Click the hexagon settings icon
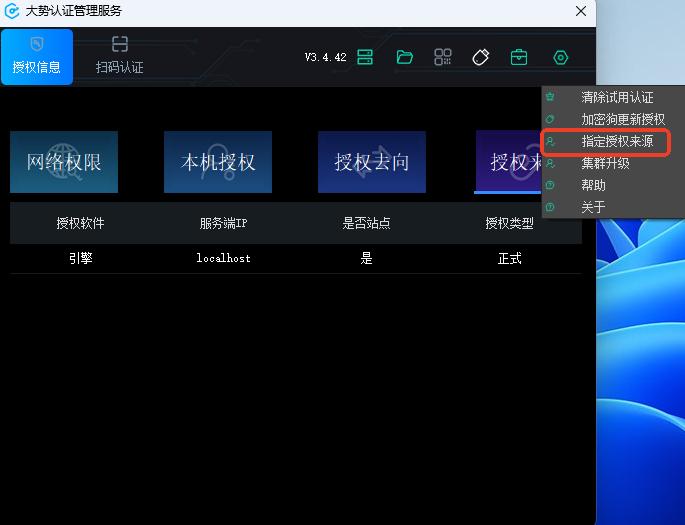 [x=560, y=57]
